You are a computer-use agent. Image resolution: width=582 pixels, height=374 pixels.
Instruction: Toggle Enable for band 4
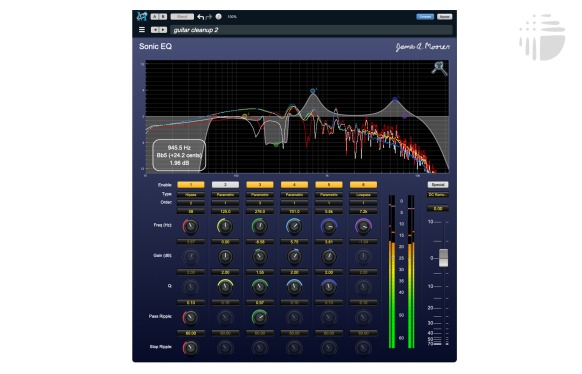click(x=294, y=185)
